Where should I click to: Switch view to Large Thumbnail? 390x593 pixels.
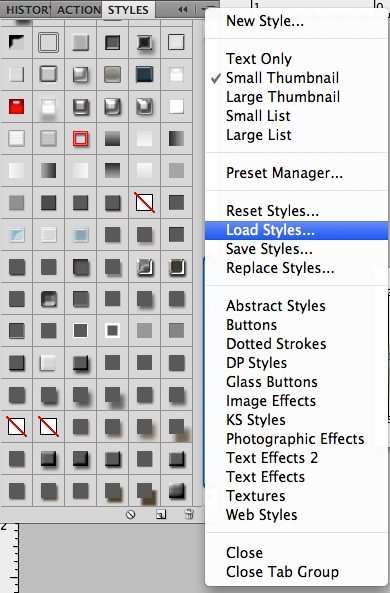pos(283,97)
